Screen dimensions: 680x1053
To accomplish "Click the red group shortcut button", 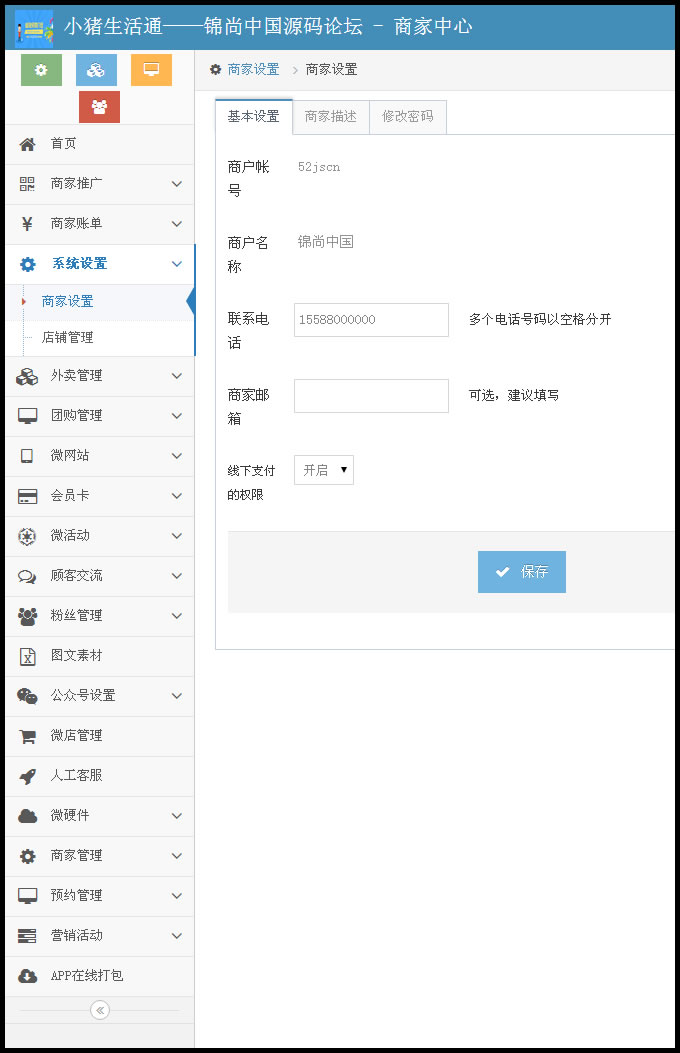I will point(99,107).
